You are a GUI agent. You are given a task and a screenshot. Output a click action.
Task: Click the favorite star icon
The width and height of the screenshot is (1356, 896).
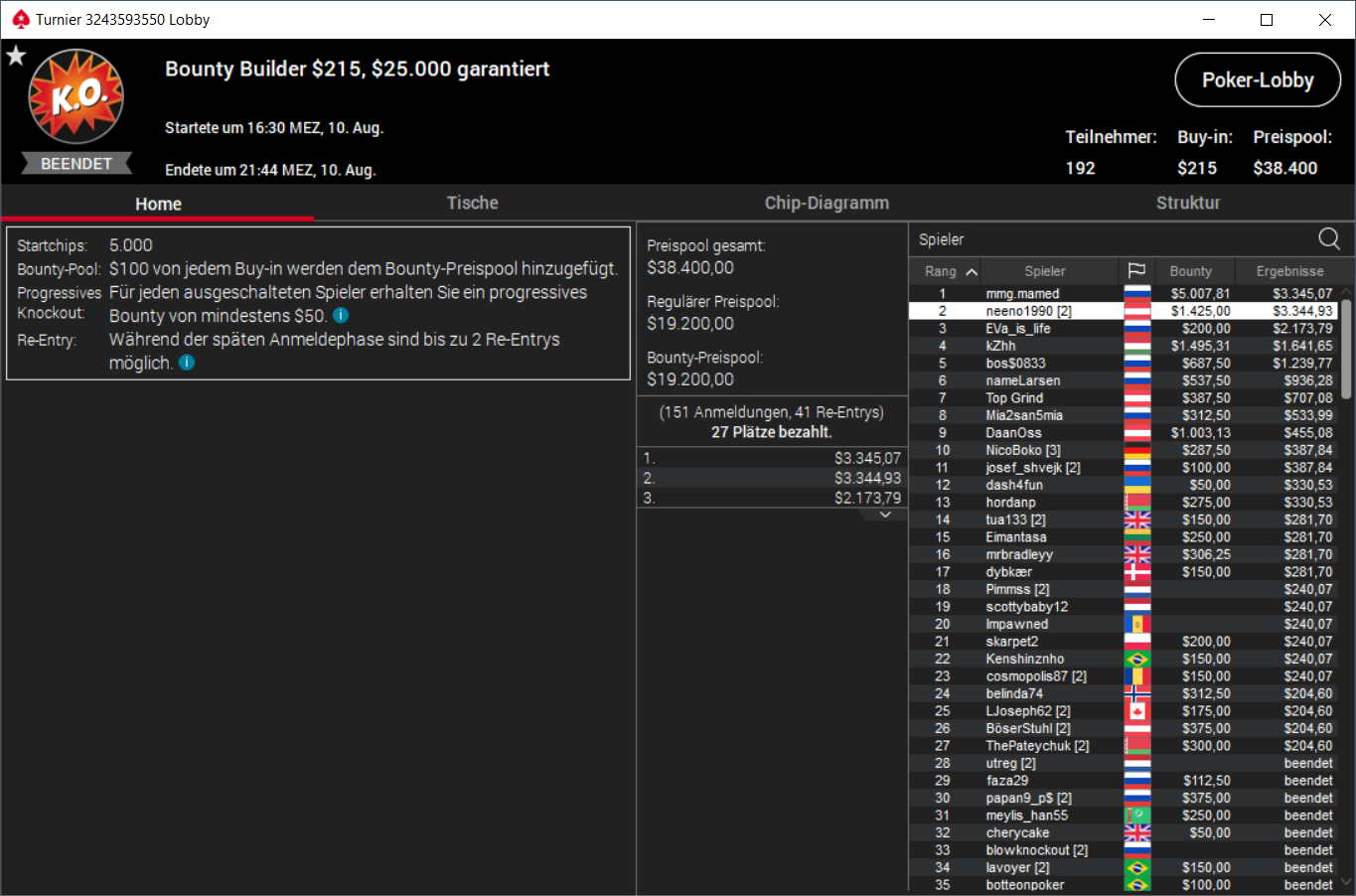point(16,56)
